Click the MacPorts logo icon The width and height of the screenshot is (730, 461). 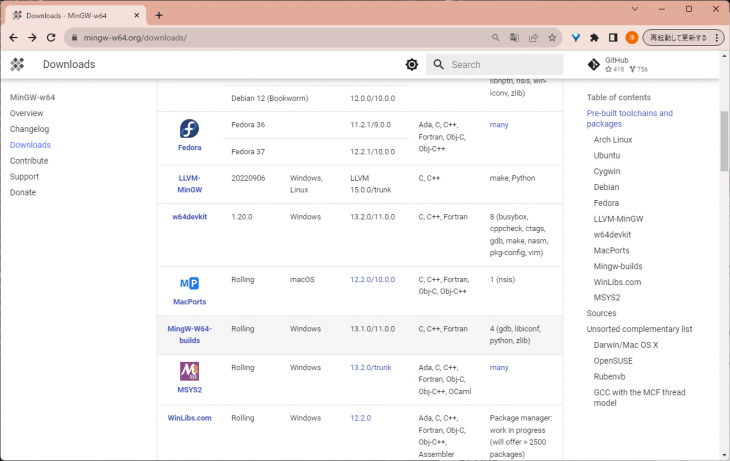(189, 284)
